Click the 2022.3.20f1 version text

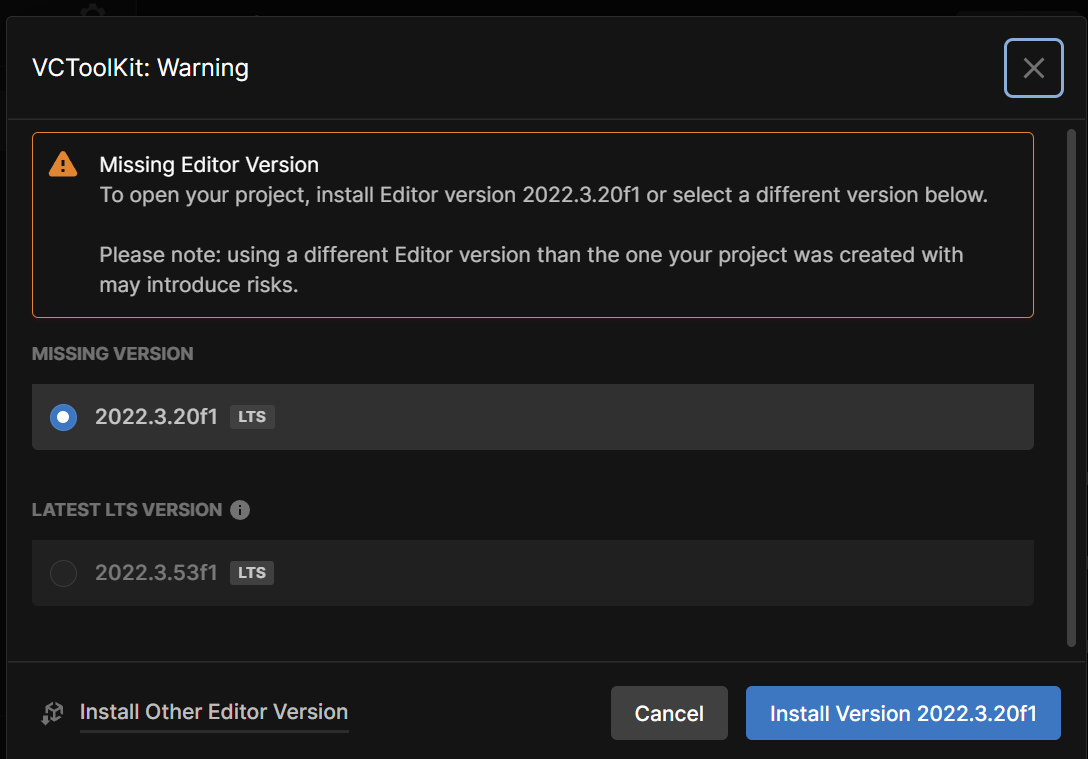coord(156,416)
